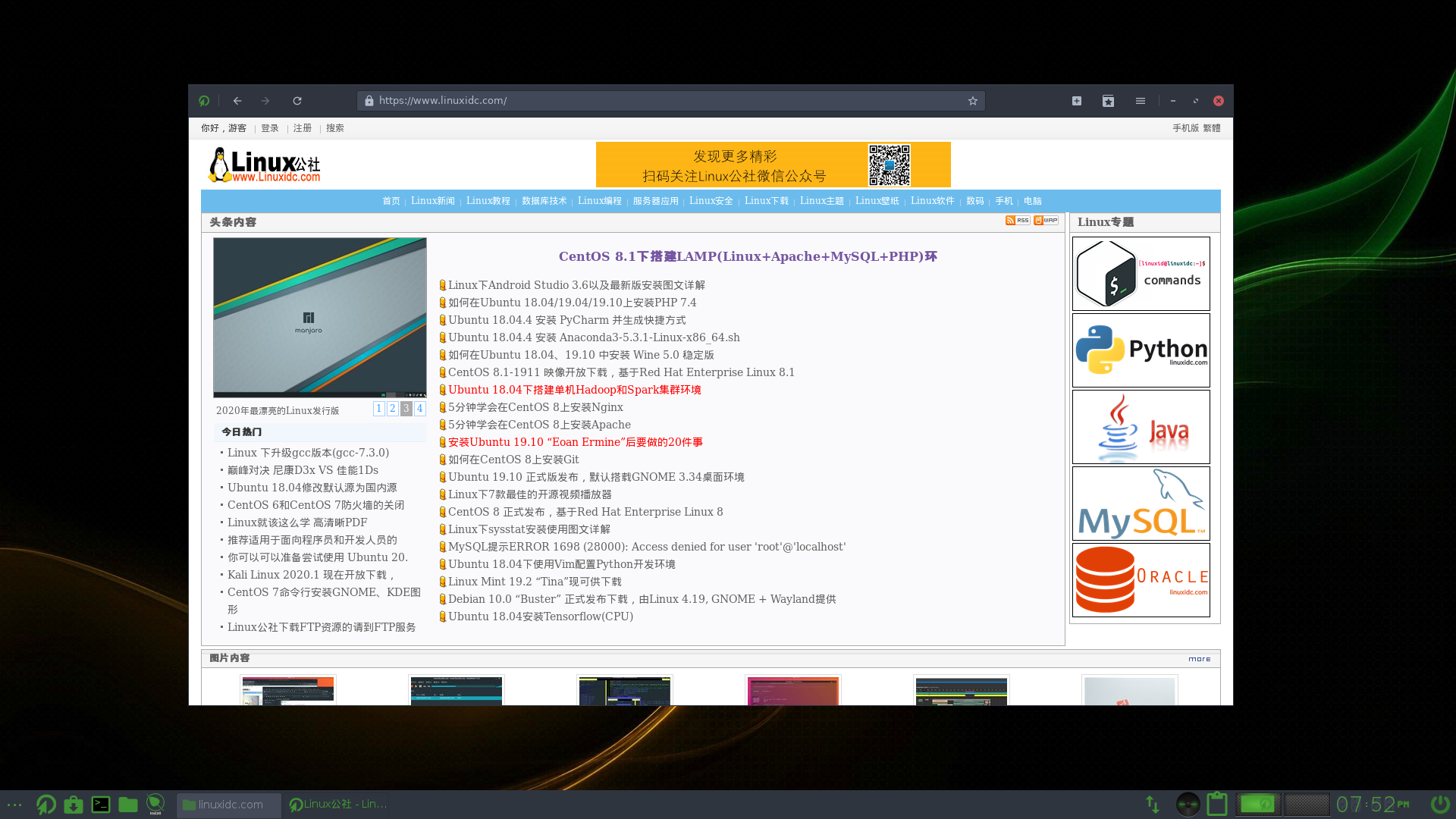Viewport: 1456px width, 819px height.
Task: Open Linux壁纸 navigation item
Action: 877,201
